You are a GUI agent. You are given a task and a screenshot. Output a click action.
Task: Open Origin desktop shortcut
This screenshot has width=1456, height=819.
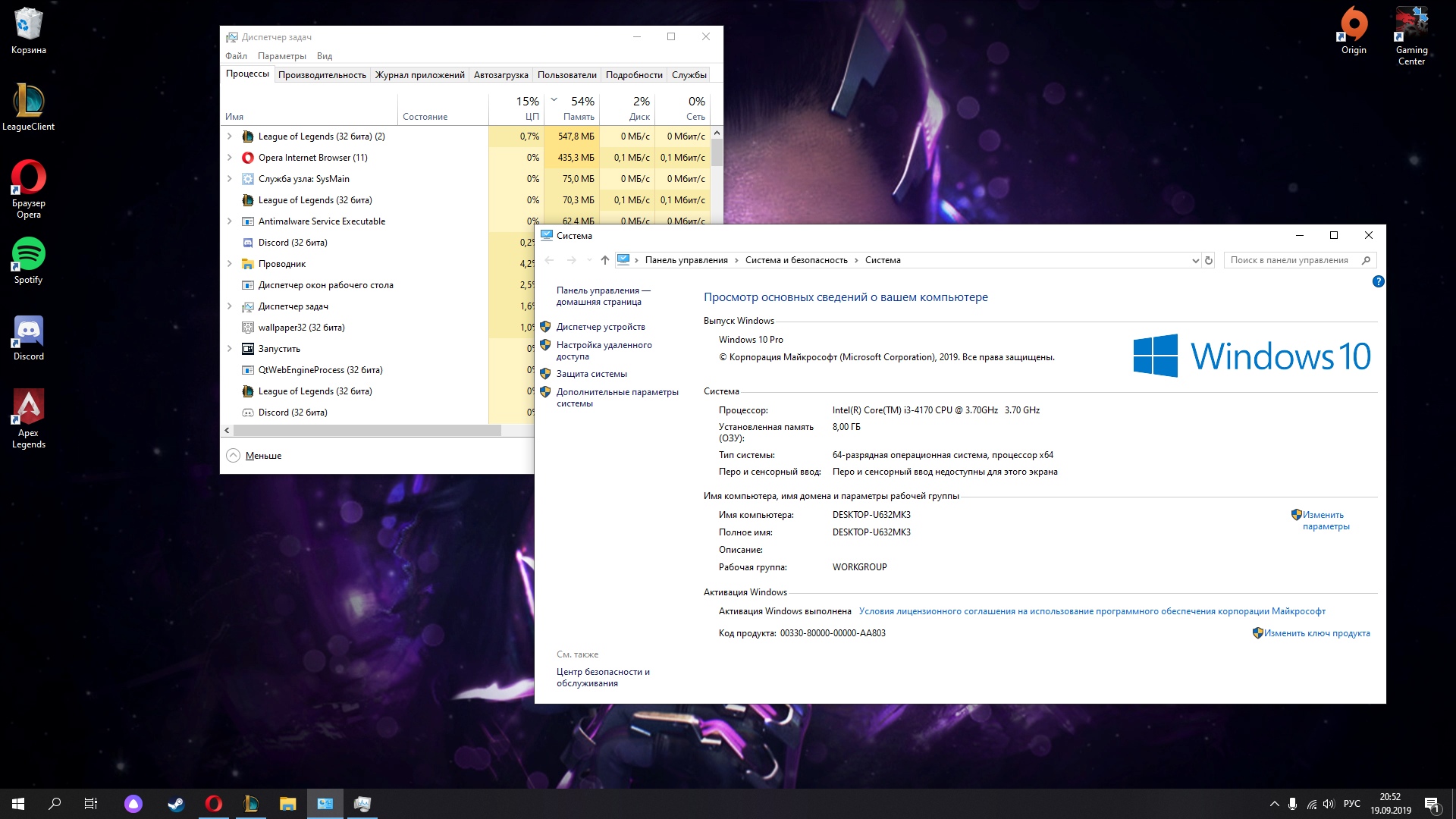1354,31
